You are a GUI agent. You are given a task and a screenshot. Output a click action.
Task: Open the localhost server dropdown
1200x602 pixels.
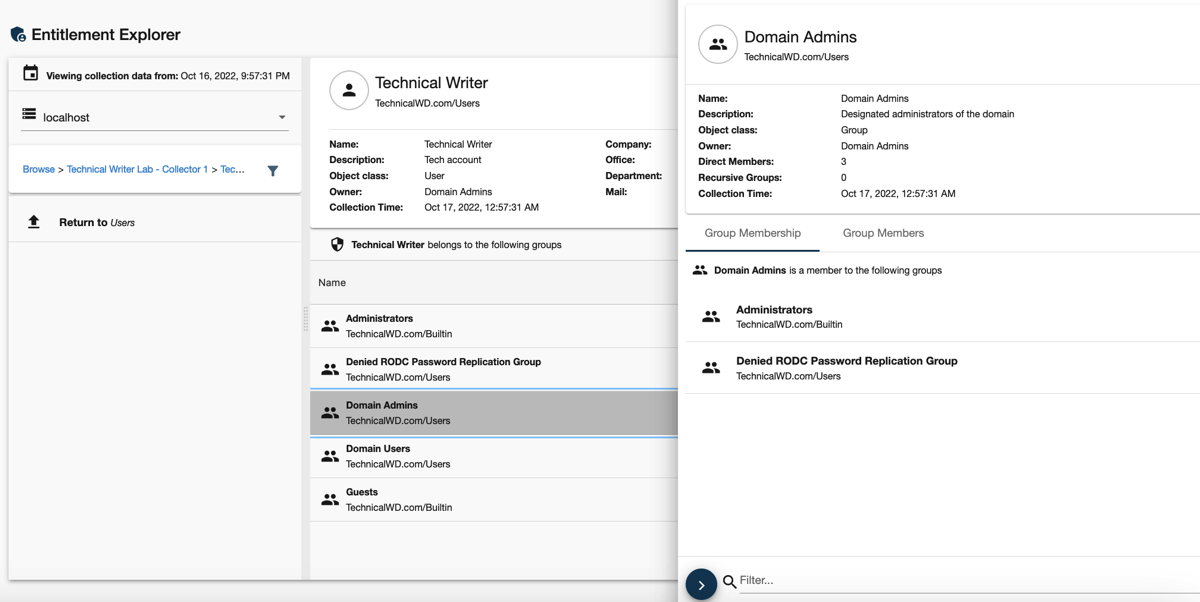pyautogui.click(x=155, y=117)
